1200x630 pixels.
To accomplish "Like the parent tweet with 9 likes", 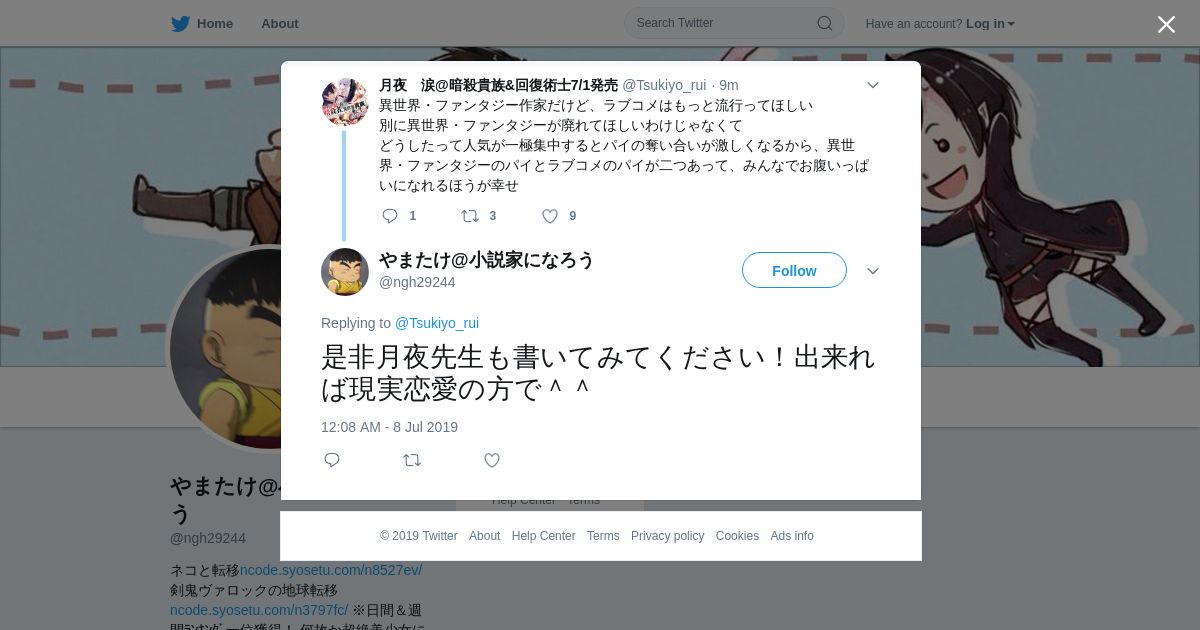I will (549, 216).
